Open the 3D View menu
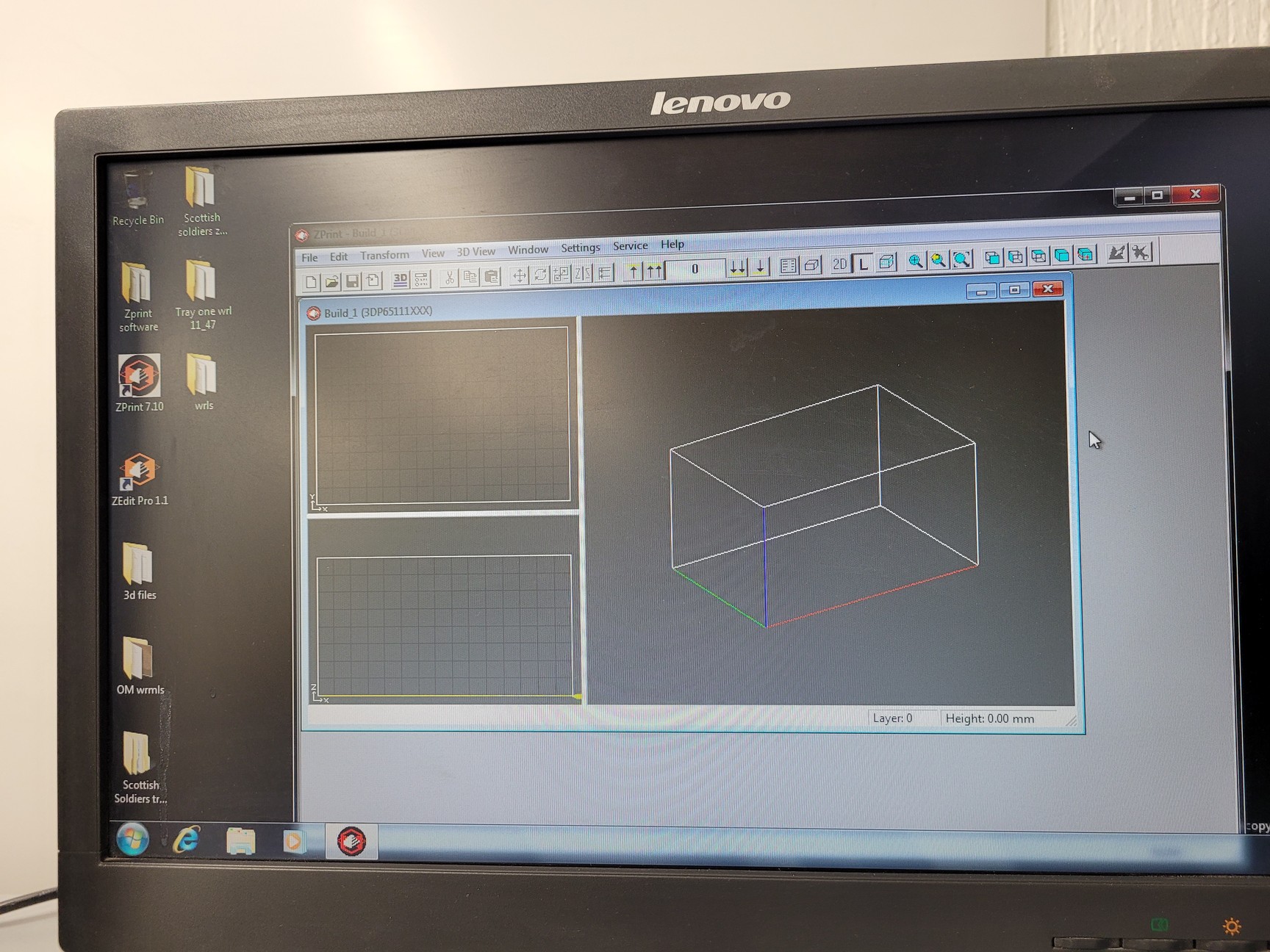The width and height of the screenshot is (1270, 952). [x=475, y=251]
